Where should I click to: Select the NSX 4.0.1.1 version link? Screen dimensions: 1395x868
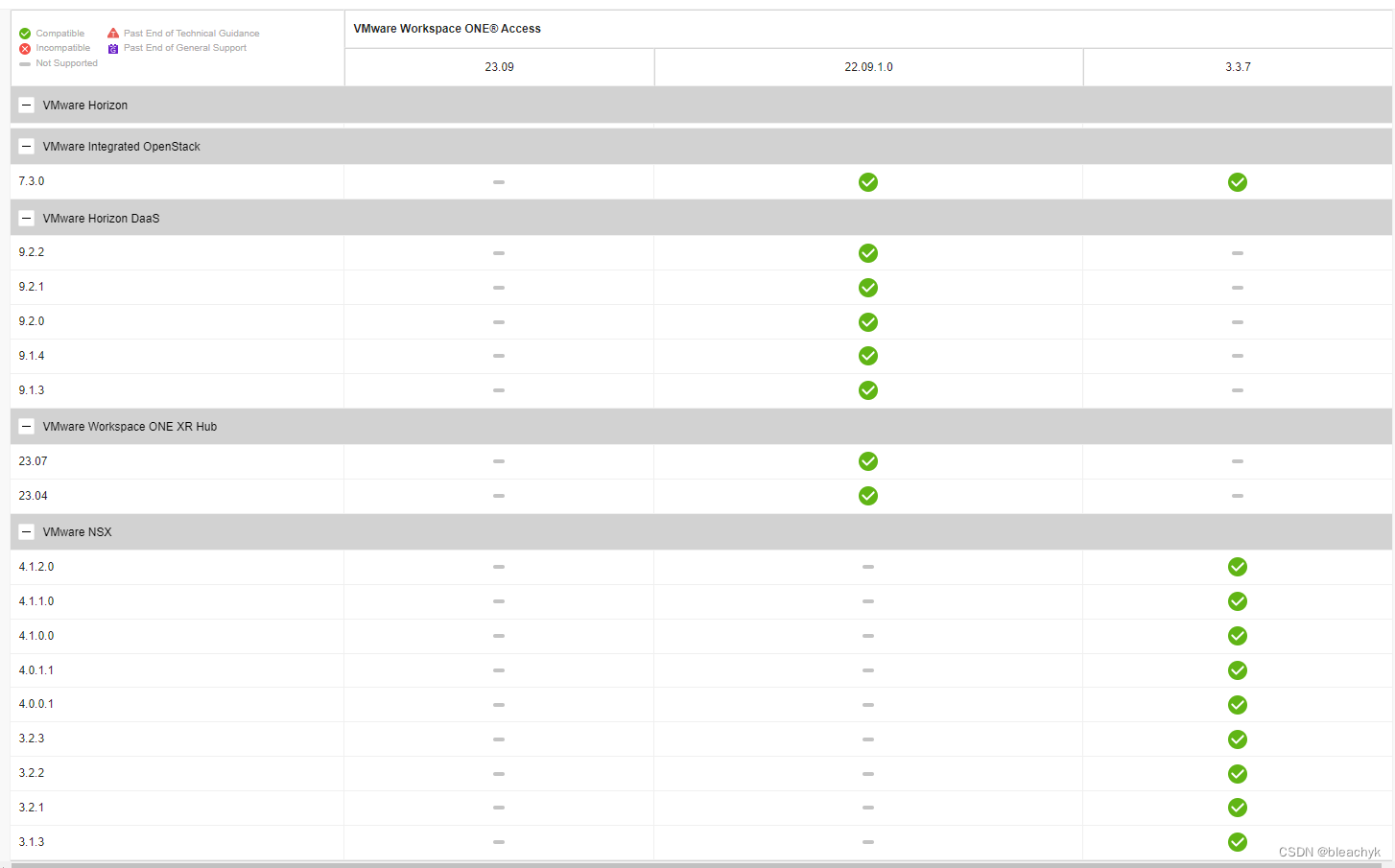pyautogui.click(x=35, y=670)
